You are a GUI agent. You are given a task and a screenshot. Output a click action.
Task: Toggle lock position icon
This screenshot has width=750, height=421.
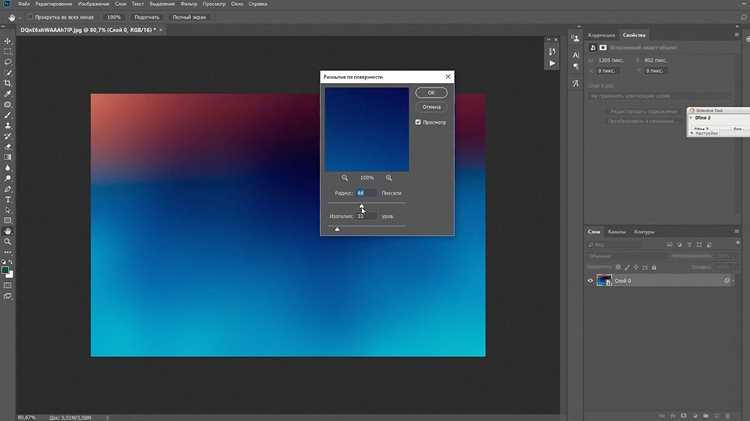(x=636, y=267)
